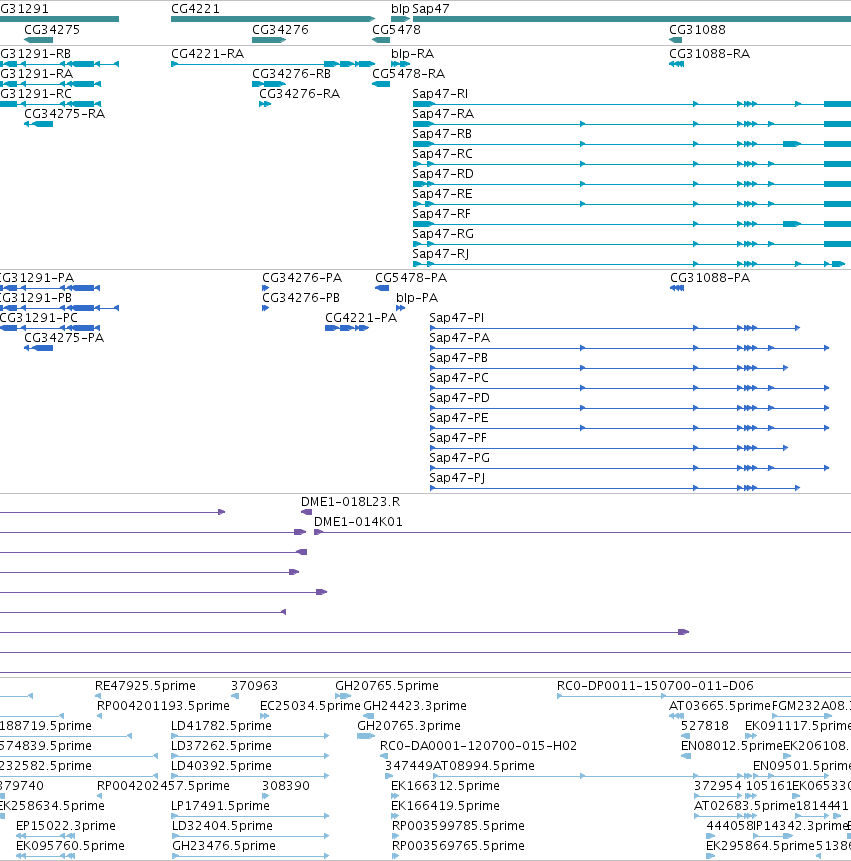
Task: Click the Sap47 gene label
Action: point(430,9)
